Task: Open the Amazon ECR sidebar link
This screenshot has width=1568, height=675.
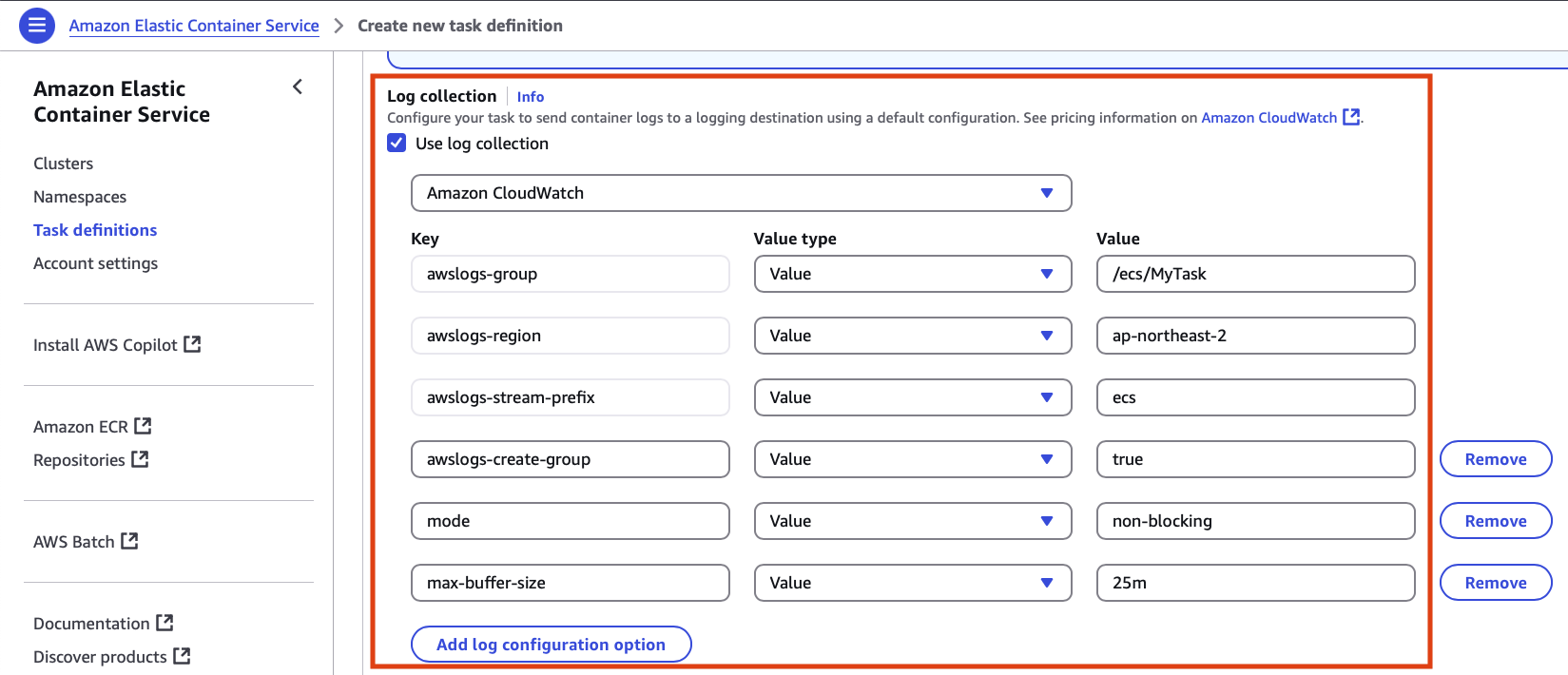Action: 81,427
